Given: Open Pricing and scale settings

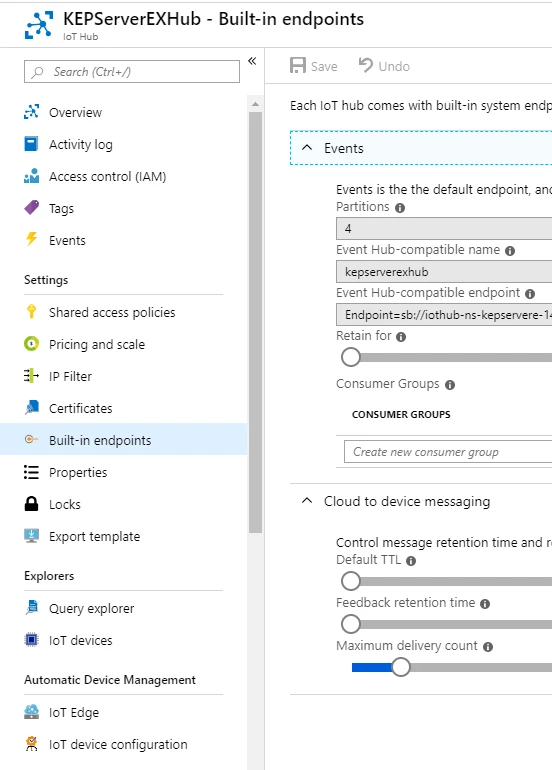Looking at the screenshot, I should (97, 344).
